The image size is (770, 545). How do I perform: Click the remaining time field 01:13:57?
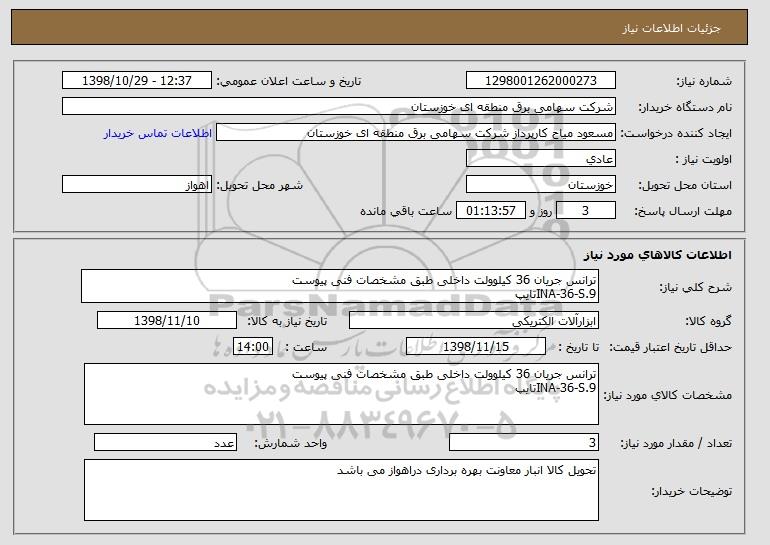[491, 211]
